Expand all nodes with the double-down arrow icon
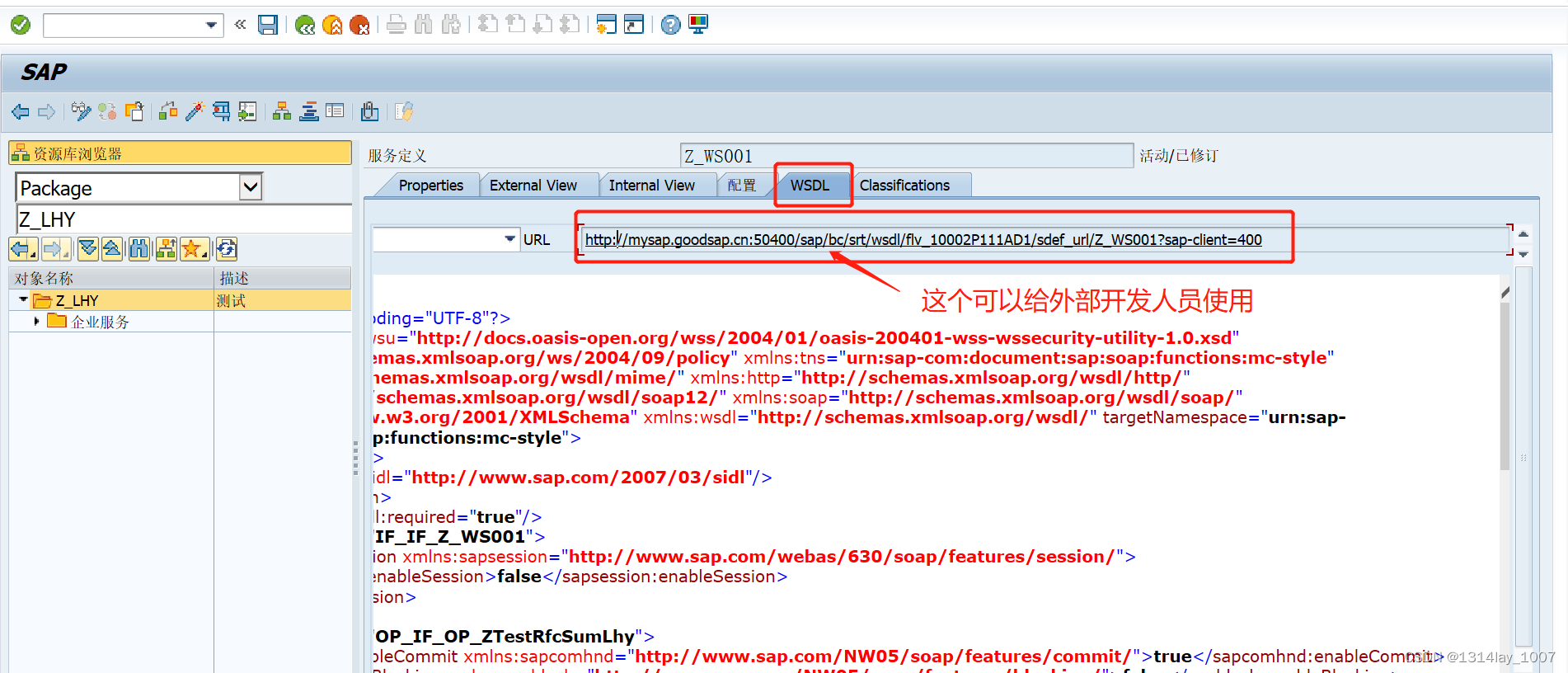Screen dimensions: 1568x673 click(88, 248)
